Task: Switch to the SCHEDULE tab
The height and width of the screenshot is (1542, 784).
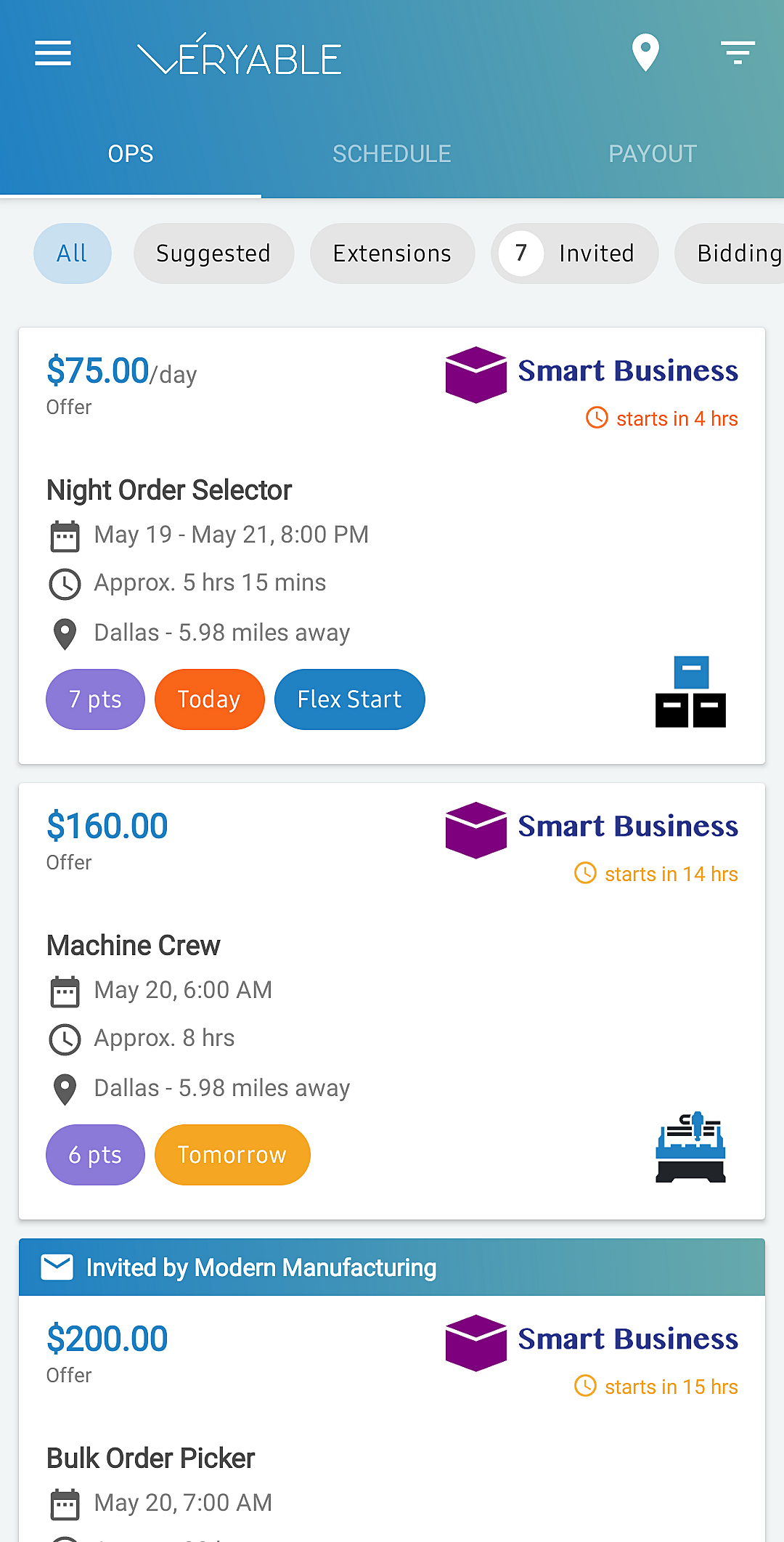Action: [392, 154]
